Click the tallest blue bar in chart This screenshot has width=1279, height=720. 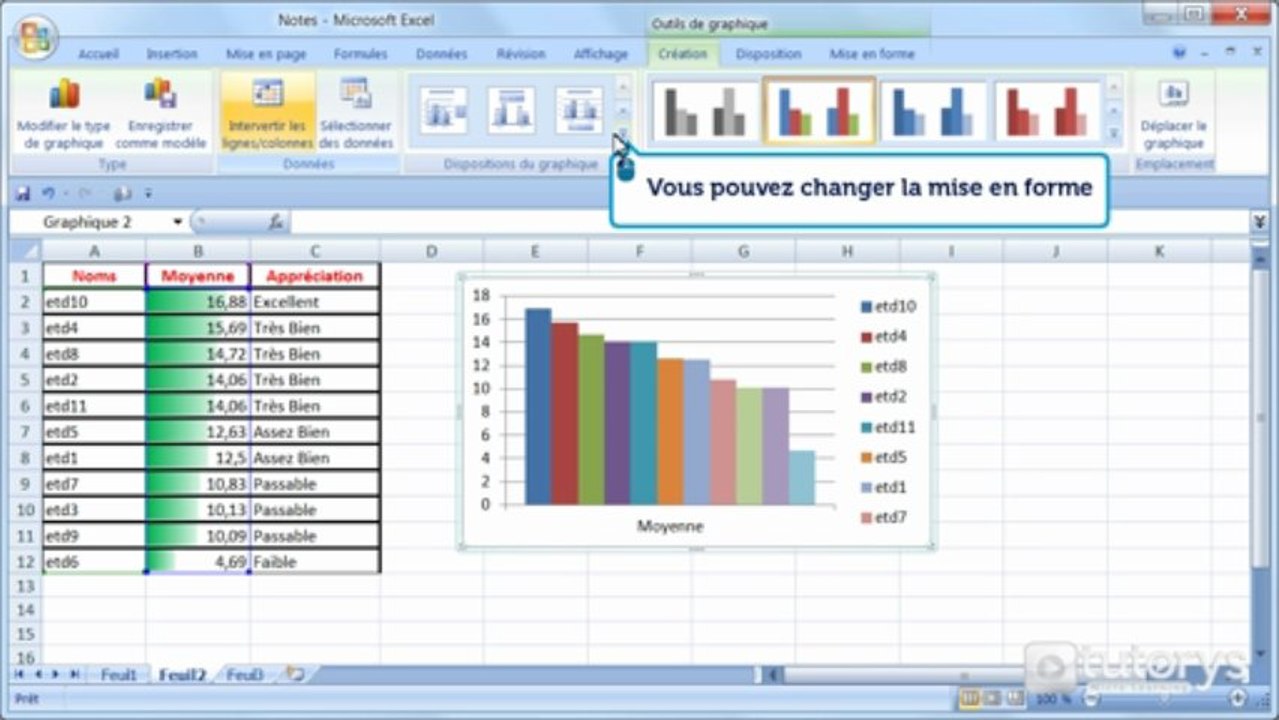[x=538, y=406]
